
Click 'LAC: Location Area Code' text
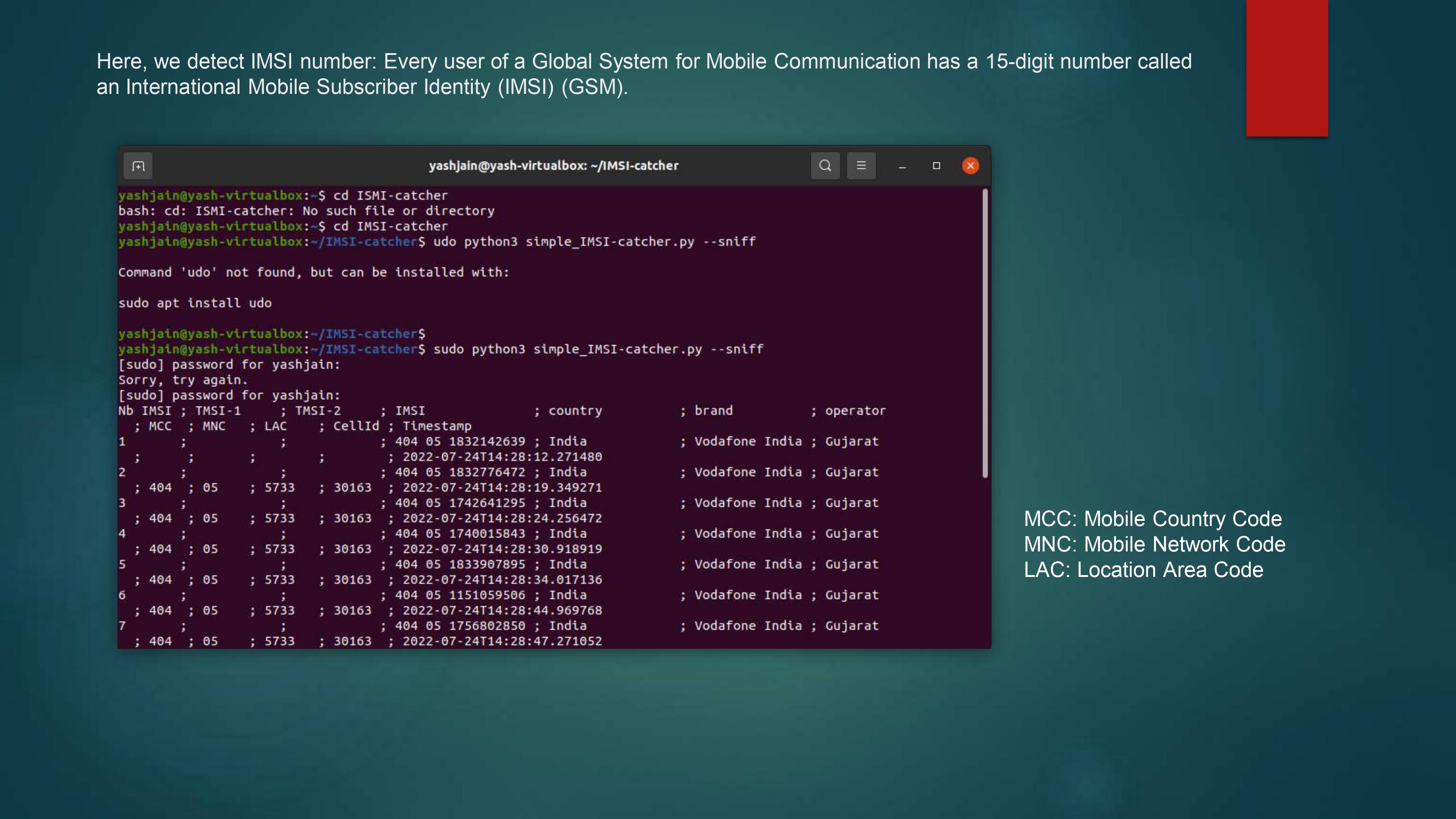[1143, 570]
